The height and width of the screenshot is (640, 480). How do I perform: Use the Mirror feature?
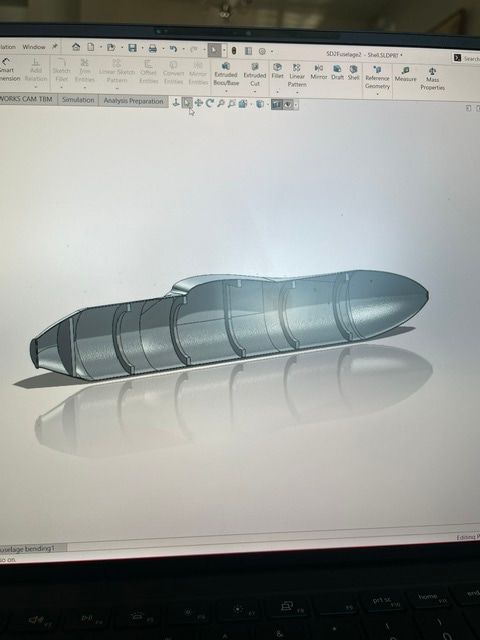click(319, 72)
